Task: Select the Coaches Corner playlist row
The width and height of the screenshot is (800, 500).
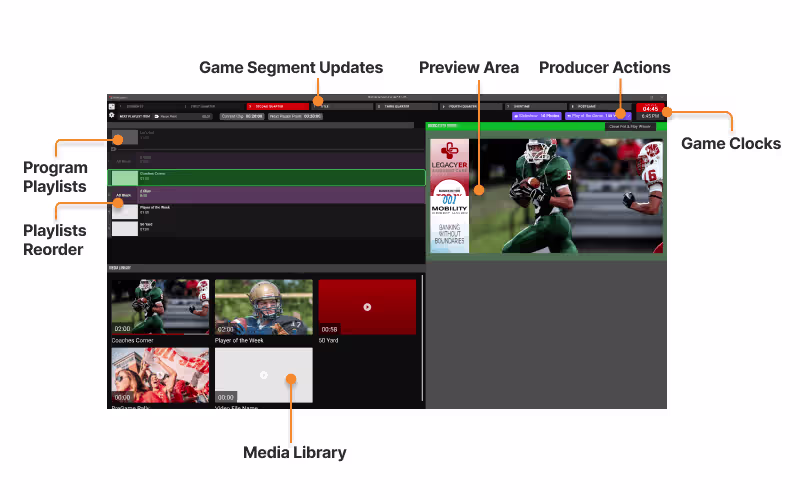Action: 266,178
